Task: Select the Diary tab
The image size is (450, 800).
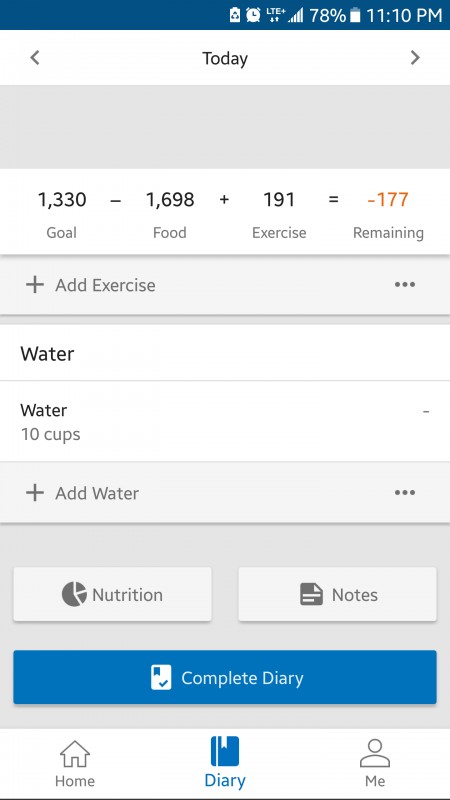Action: (225, 764)
